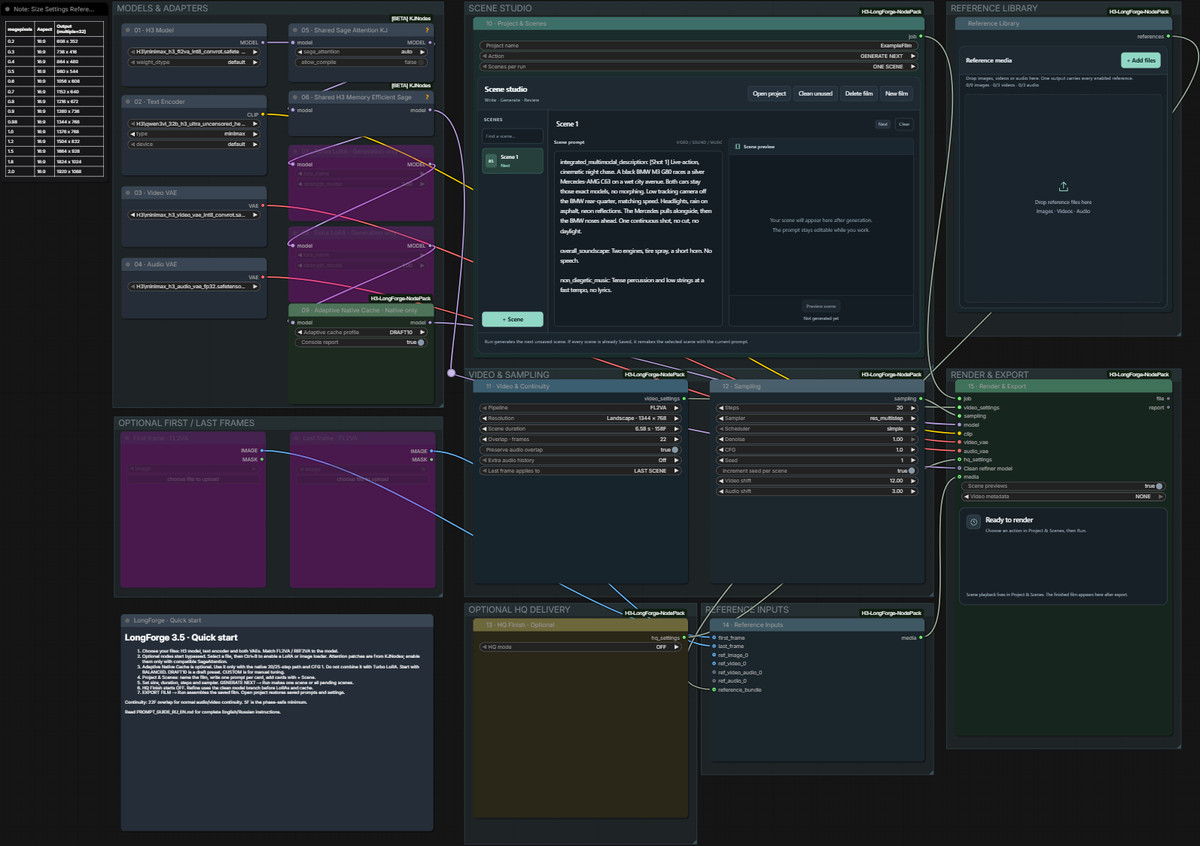Open help icon on Shared H3 Memory Efficient Sage

pos(427,97)
